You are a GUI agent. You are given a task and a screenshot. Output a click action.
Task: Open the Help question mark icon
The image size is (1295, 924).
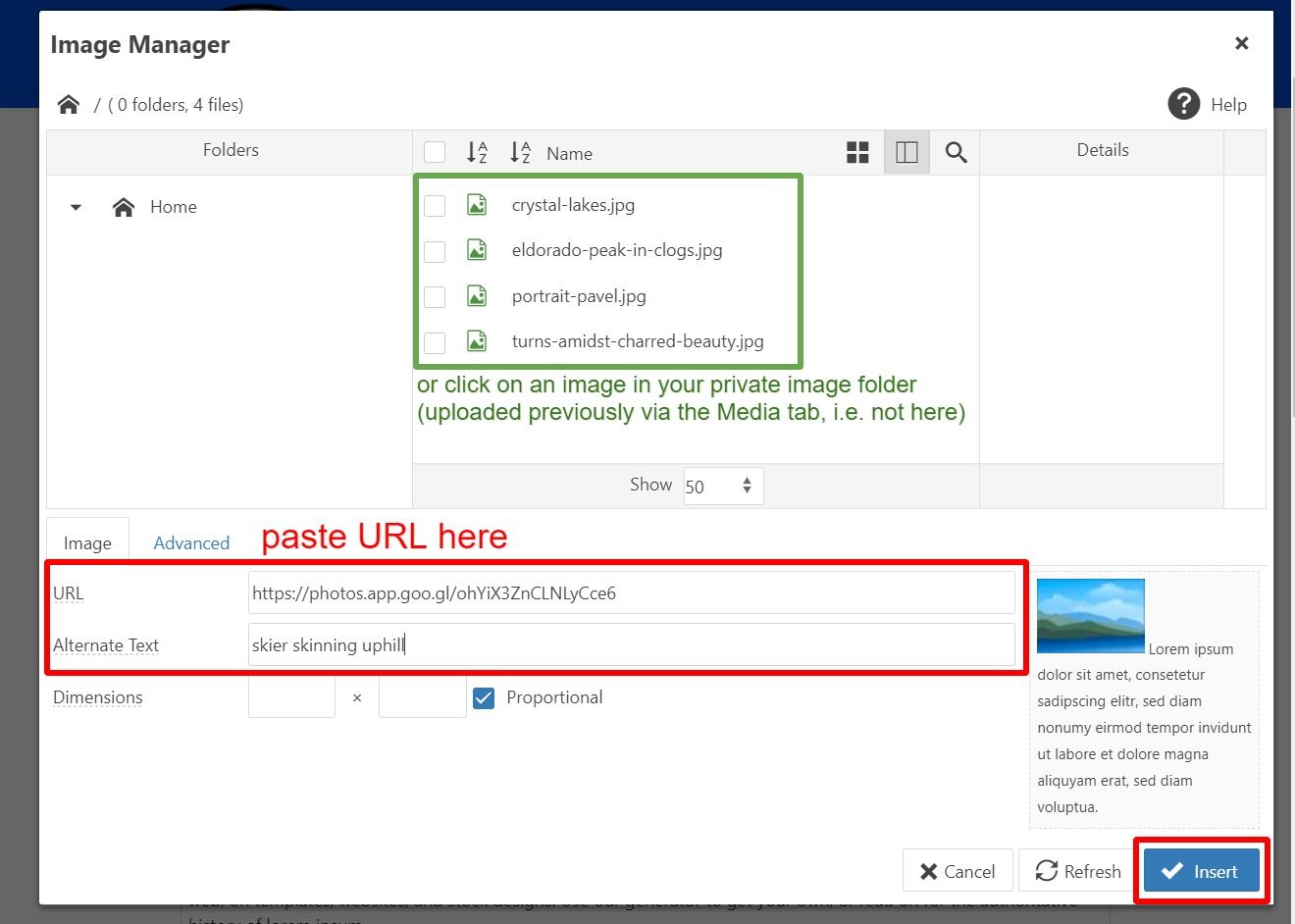pyautogui.click(x=1184, y=104)
